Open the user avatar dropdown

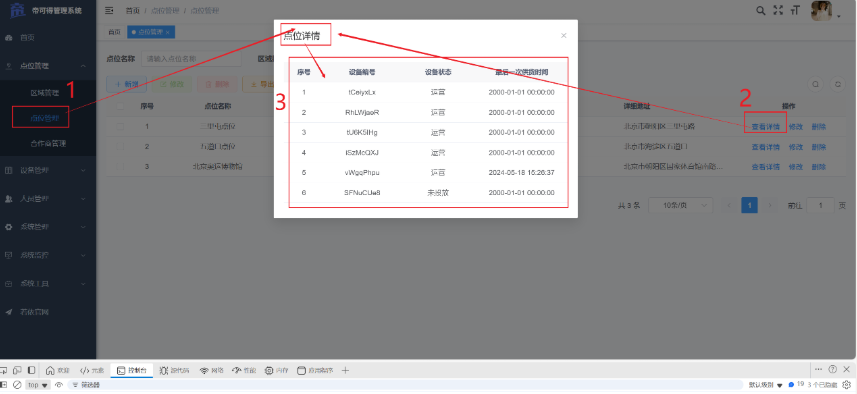(825, 11)
